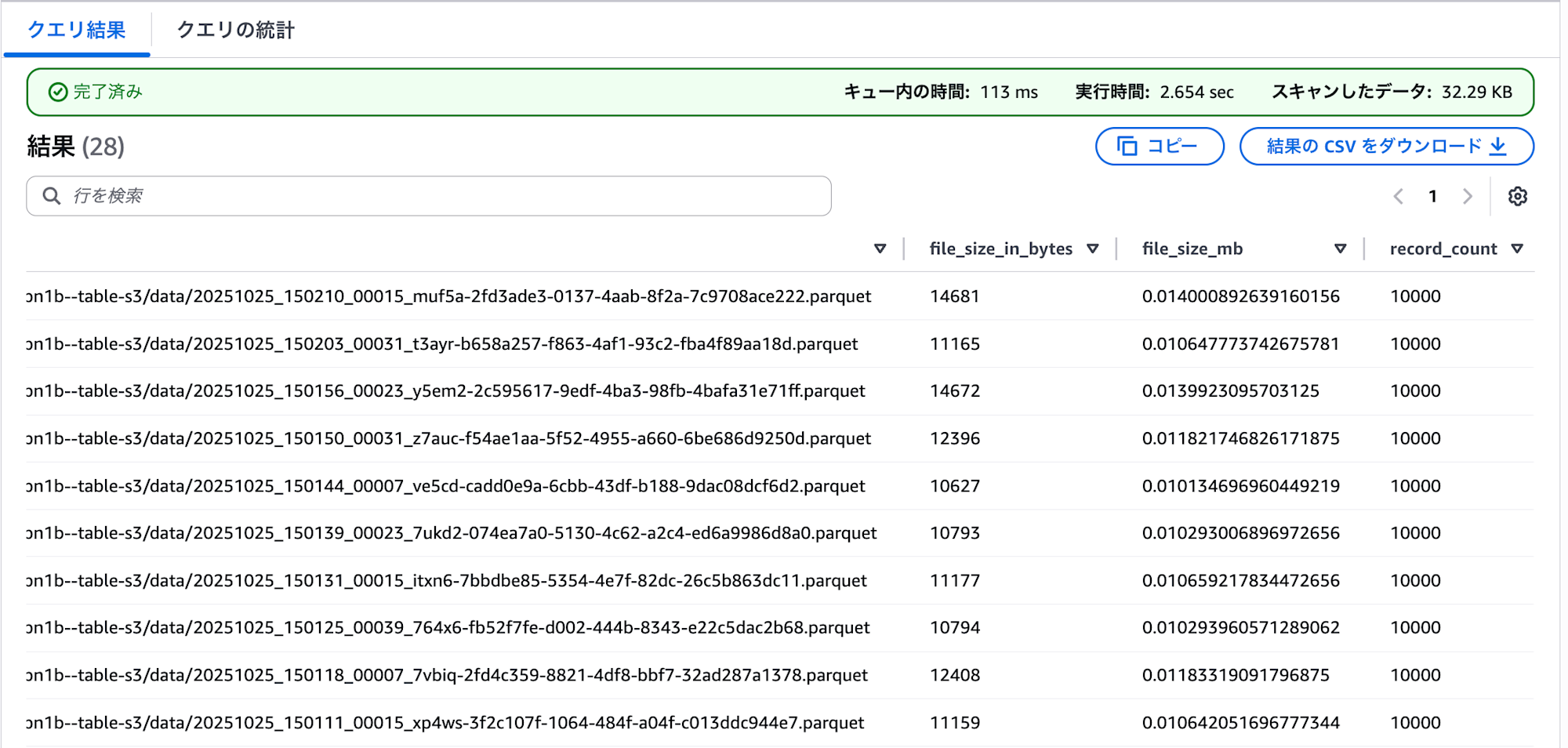Sort by the file path column arrow

click(880, 249)
